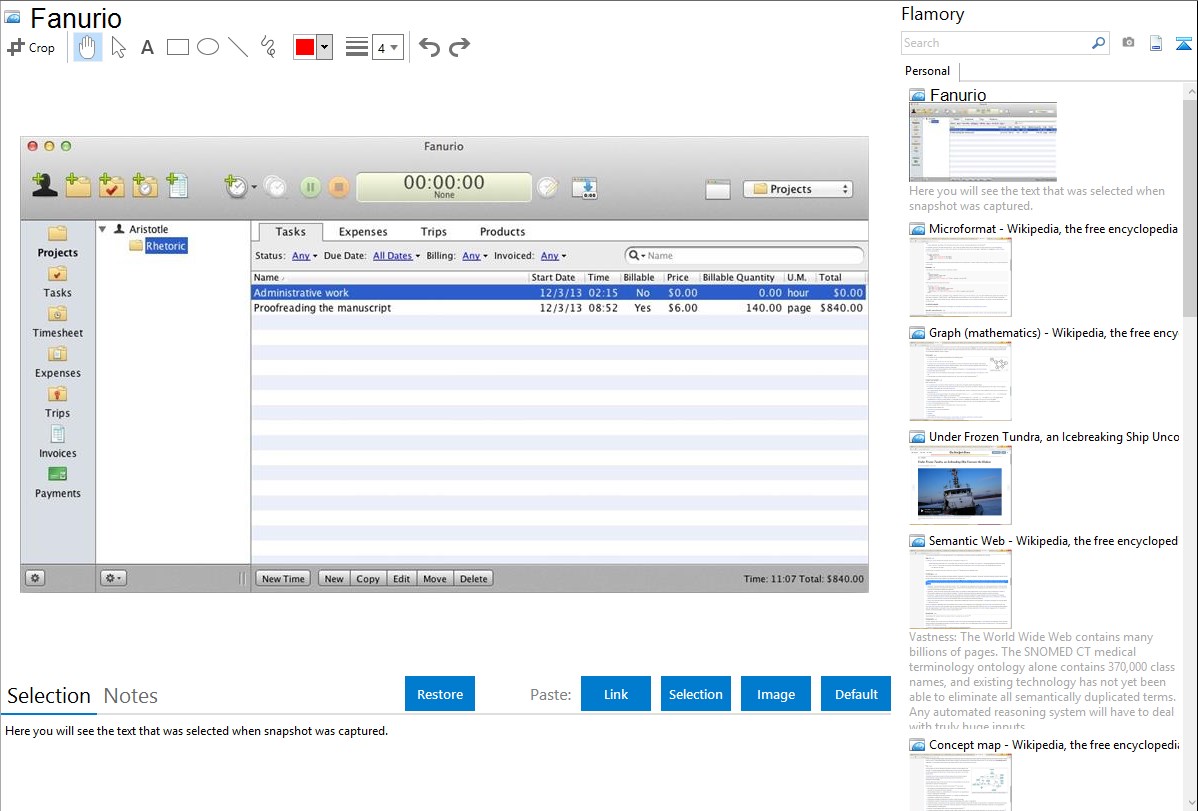The width and height of the screenshot is (1198, 811).
Task: Pause the Fanurio timer
Action: pos(310,187)
